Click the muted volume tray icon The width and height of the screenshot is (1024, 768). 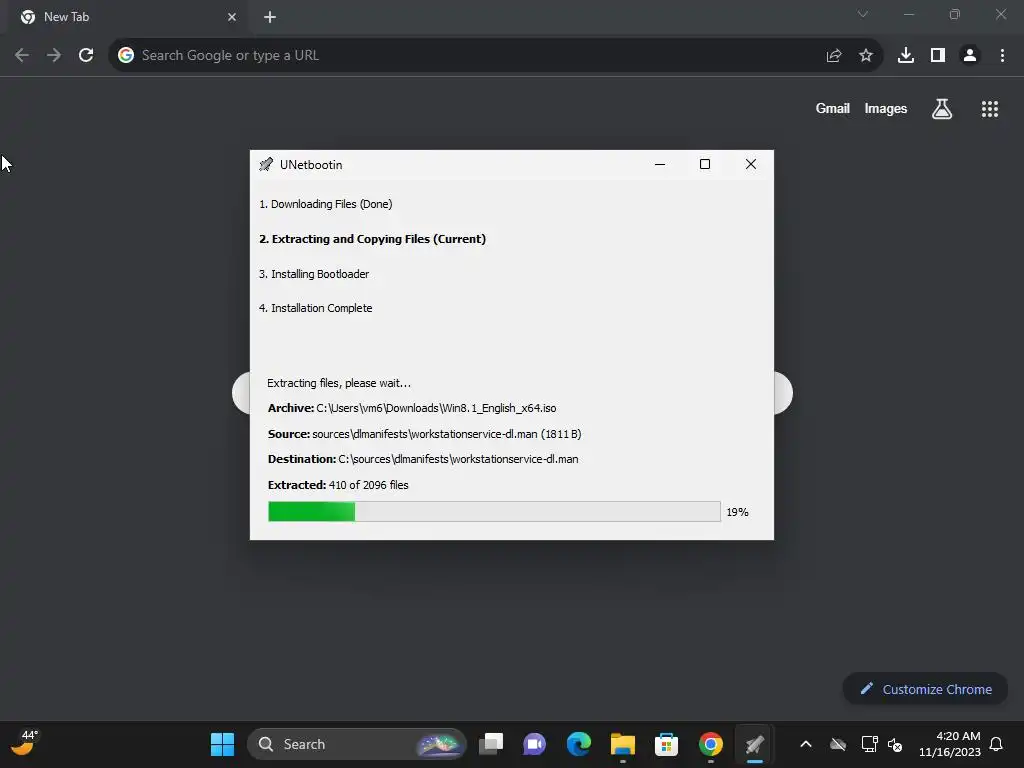pyautogui.click(x=895, y=744)
